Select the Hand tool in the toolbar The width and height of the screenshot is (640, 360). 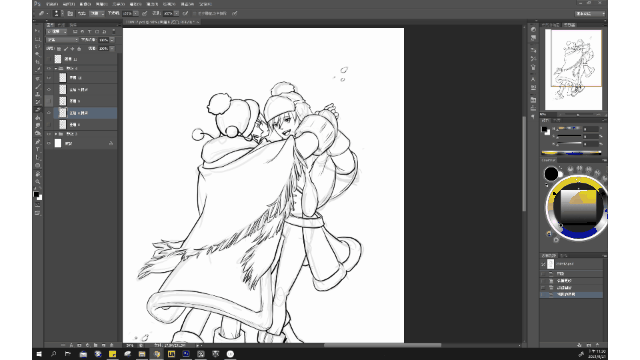pos(38,173)
